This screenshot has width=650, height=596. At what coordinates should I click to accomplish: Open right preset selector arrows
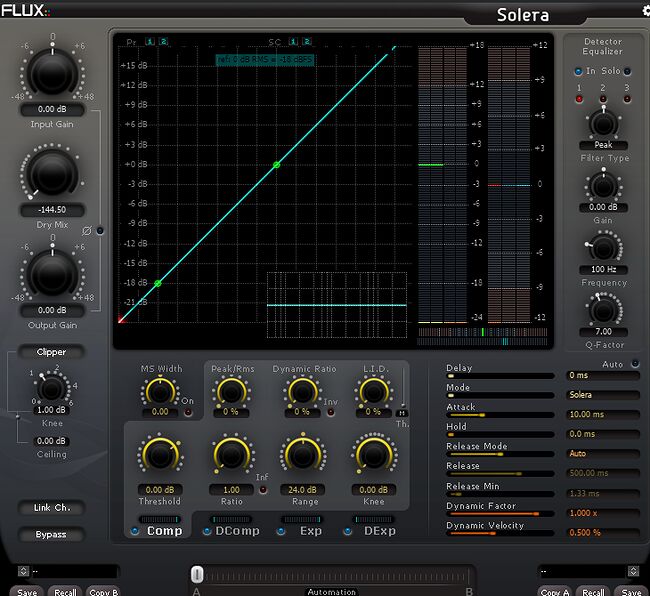tap(633, 572)
